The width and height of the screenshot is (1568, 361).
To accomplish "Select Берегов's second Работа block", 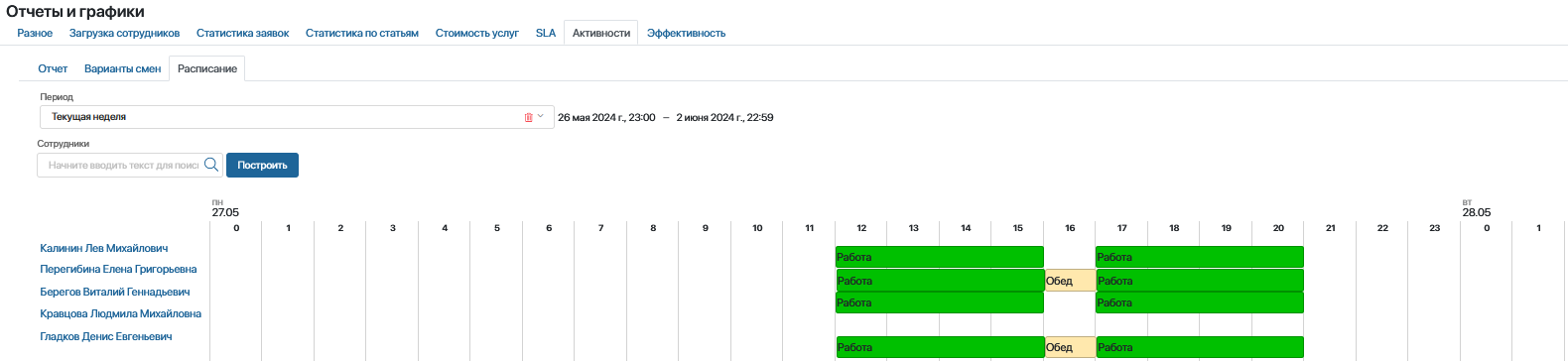I will (1199, 302).
